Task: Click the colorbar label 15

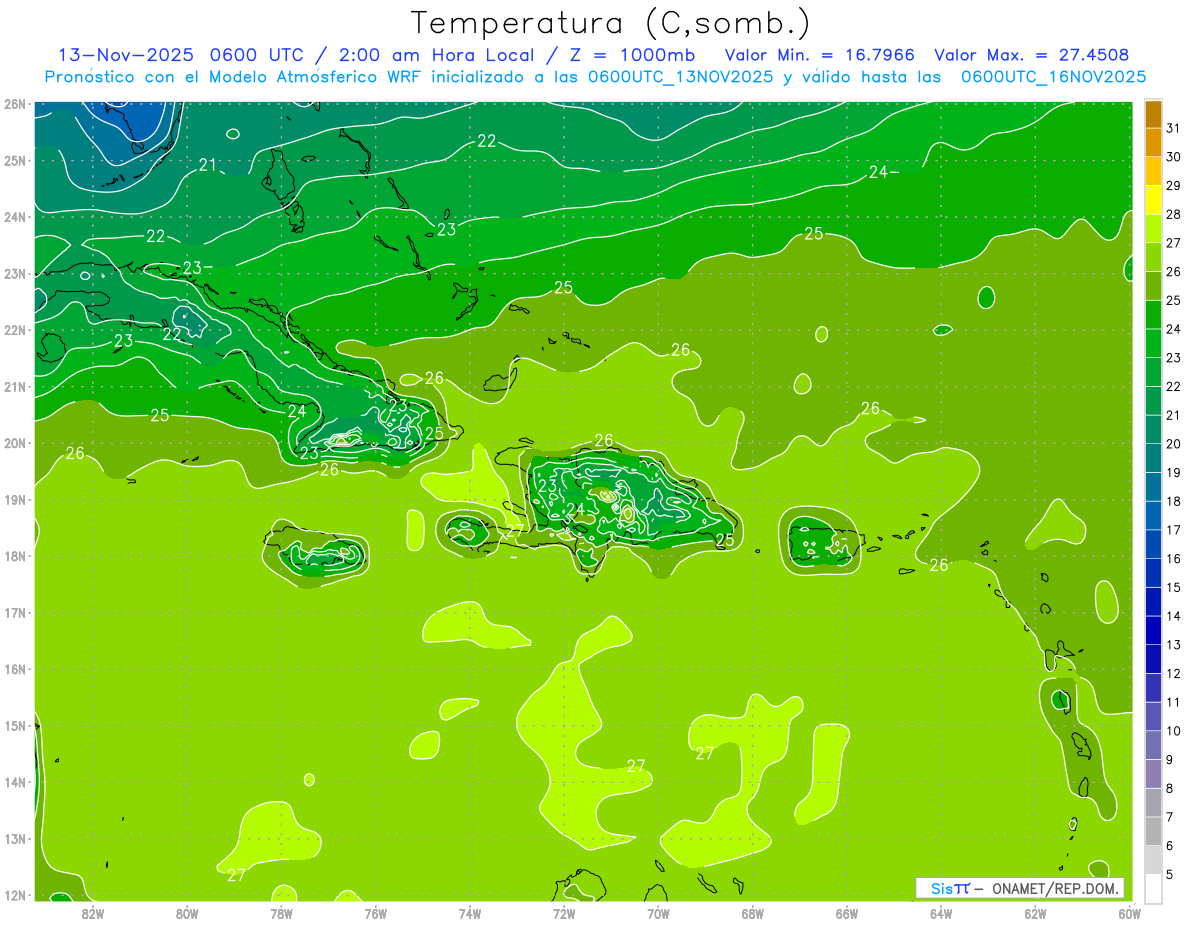Action: [1174, 588]
